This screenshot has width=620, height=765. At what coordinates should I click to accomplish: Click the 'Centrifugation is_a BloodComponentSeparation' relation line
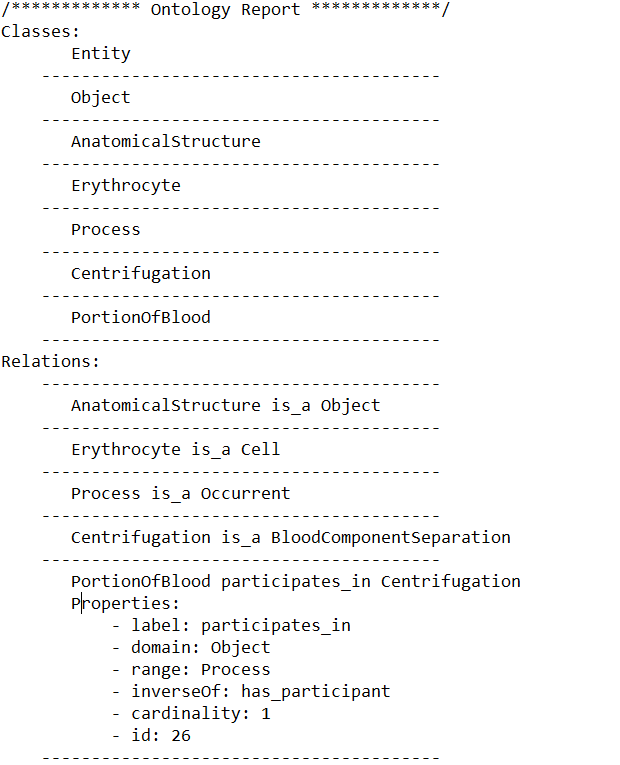coord(290,538)
